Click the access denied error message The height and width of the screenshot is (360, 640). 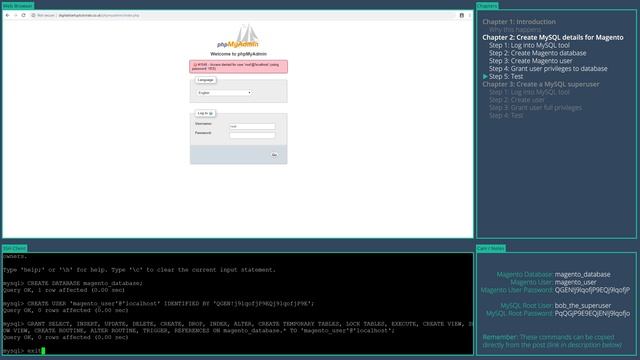[x=238, y=67]
